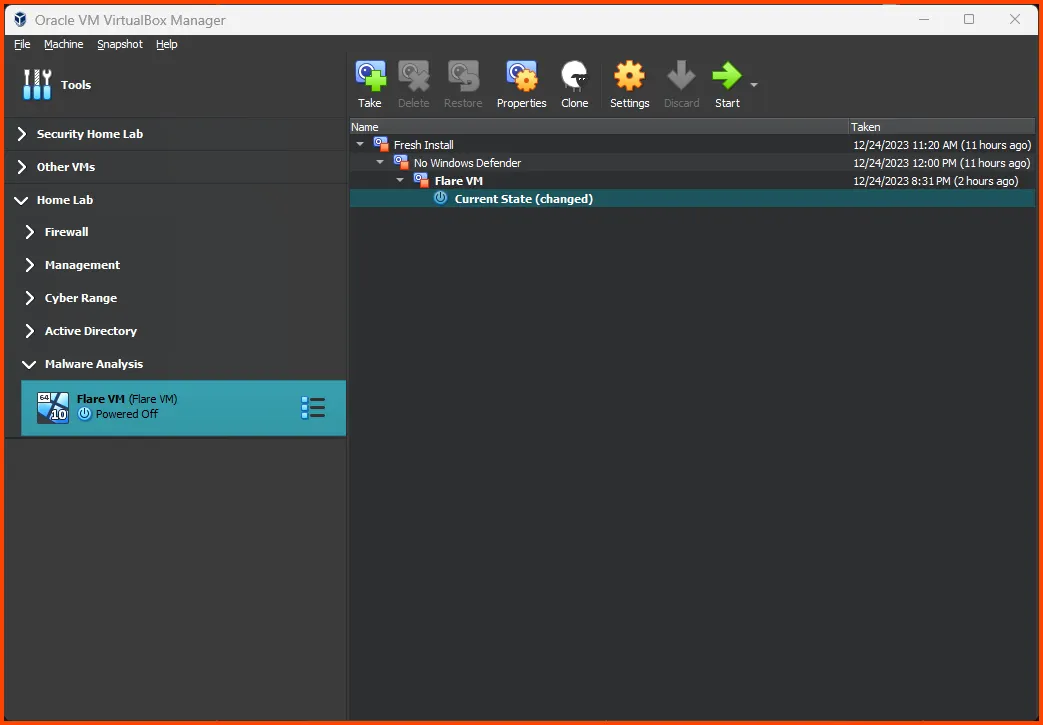Open the Help menu
This screenshot has width=1043, height=725.
[x=167, y=44]
